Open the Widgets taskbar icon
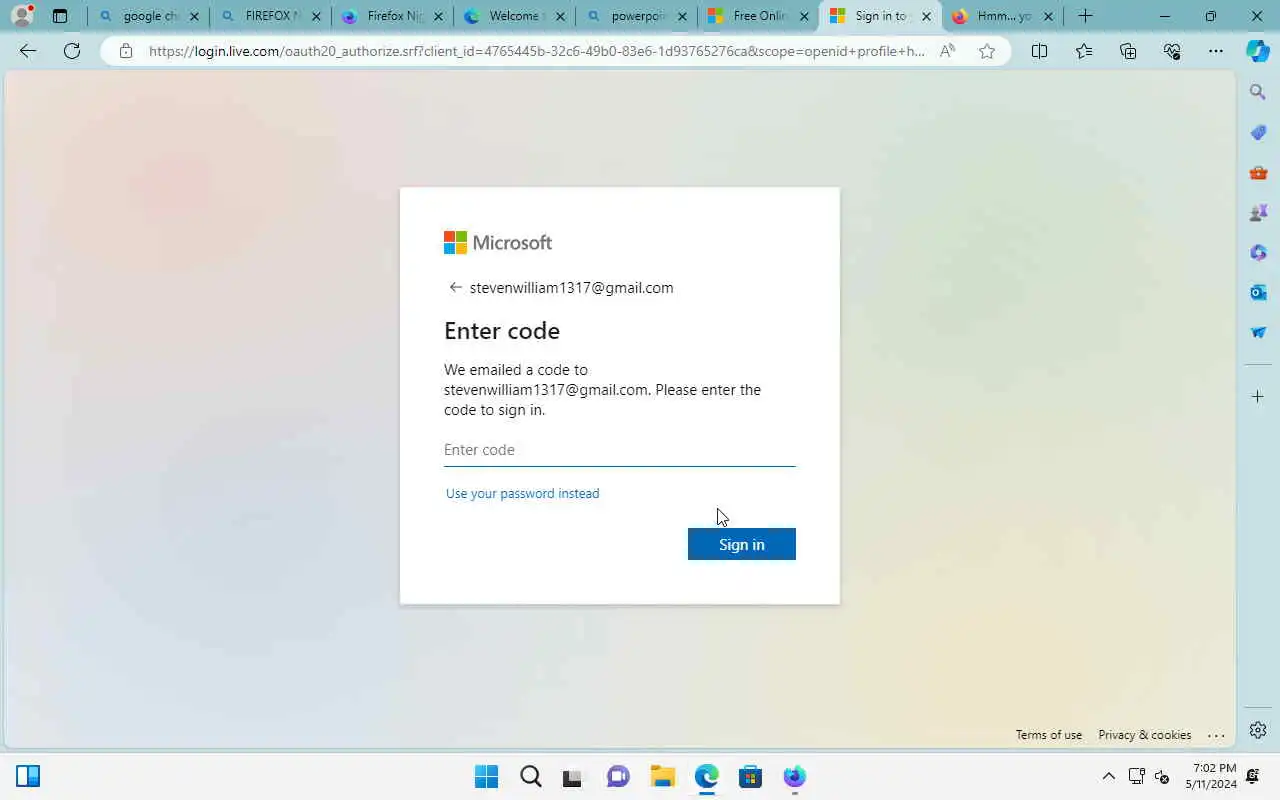This screenshot has width=1280, height=800. click(28, 776)
